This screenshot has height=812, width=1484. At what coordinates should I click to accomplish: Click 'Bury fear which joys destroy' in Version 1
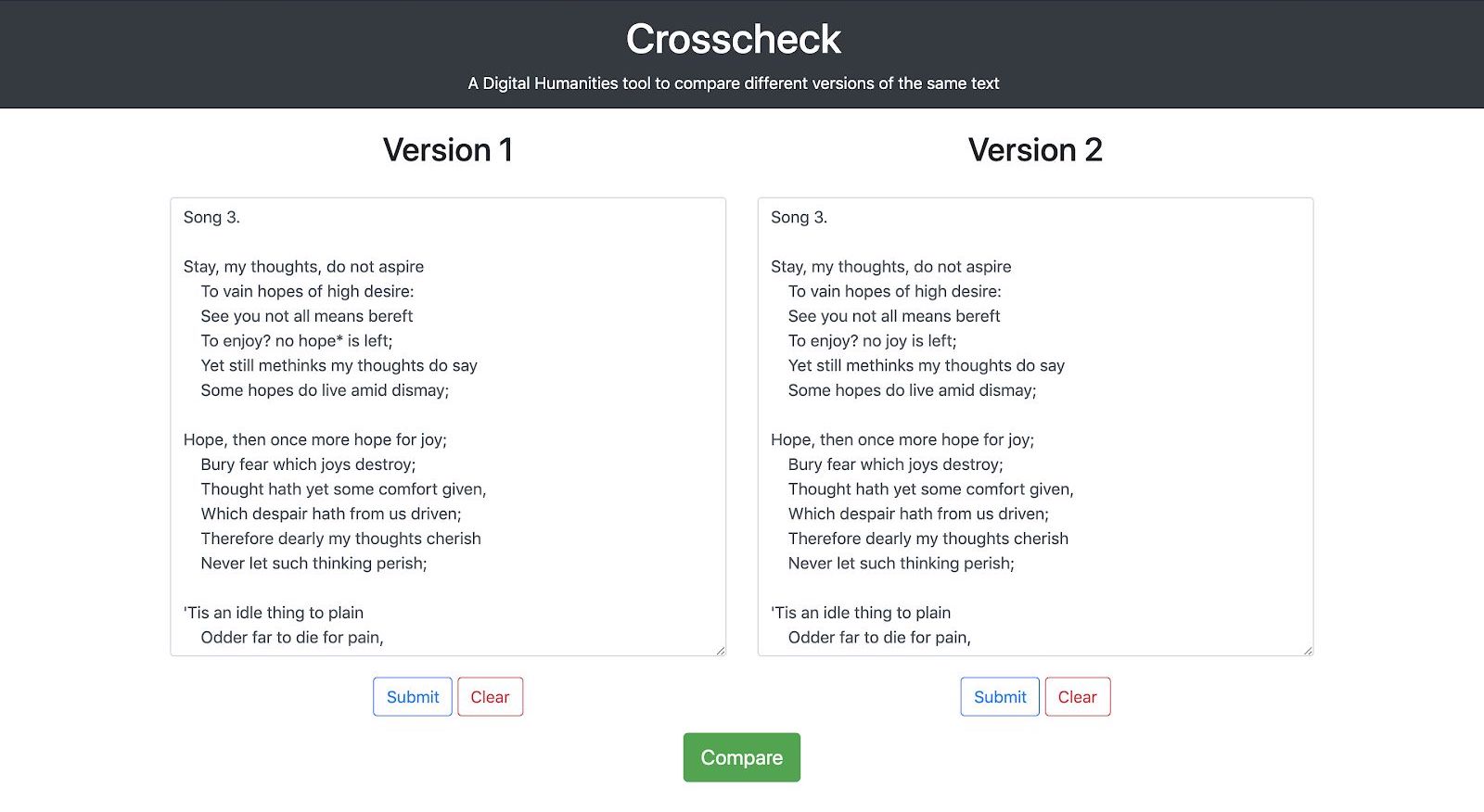pos(308,464)
